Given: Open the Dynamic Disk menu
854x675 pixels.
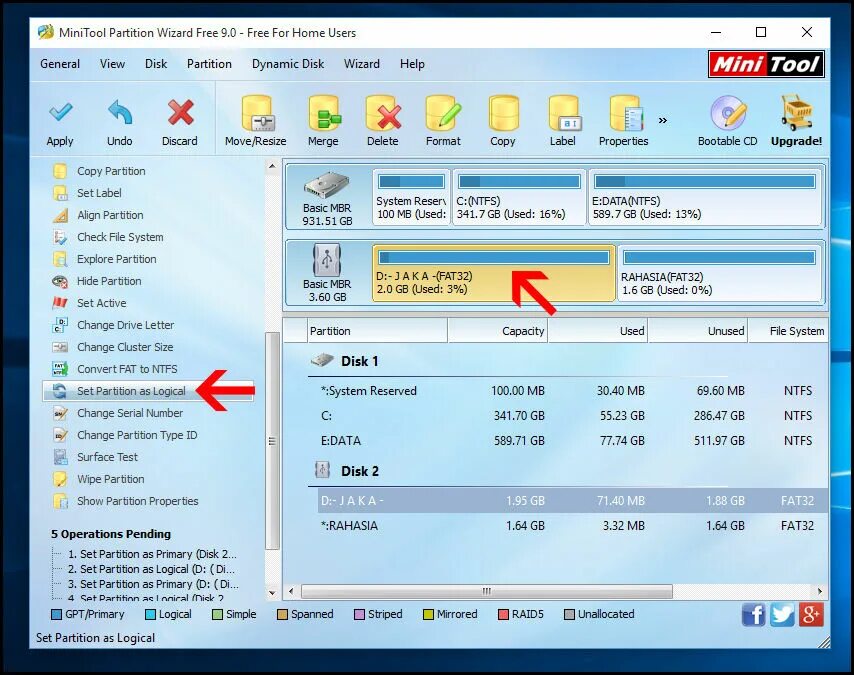Looking at the screenshot, I should (288, 64).
